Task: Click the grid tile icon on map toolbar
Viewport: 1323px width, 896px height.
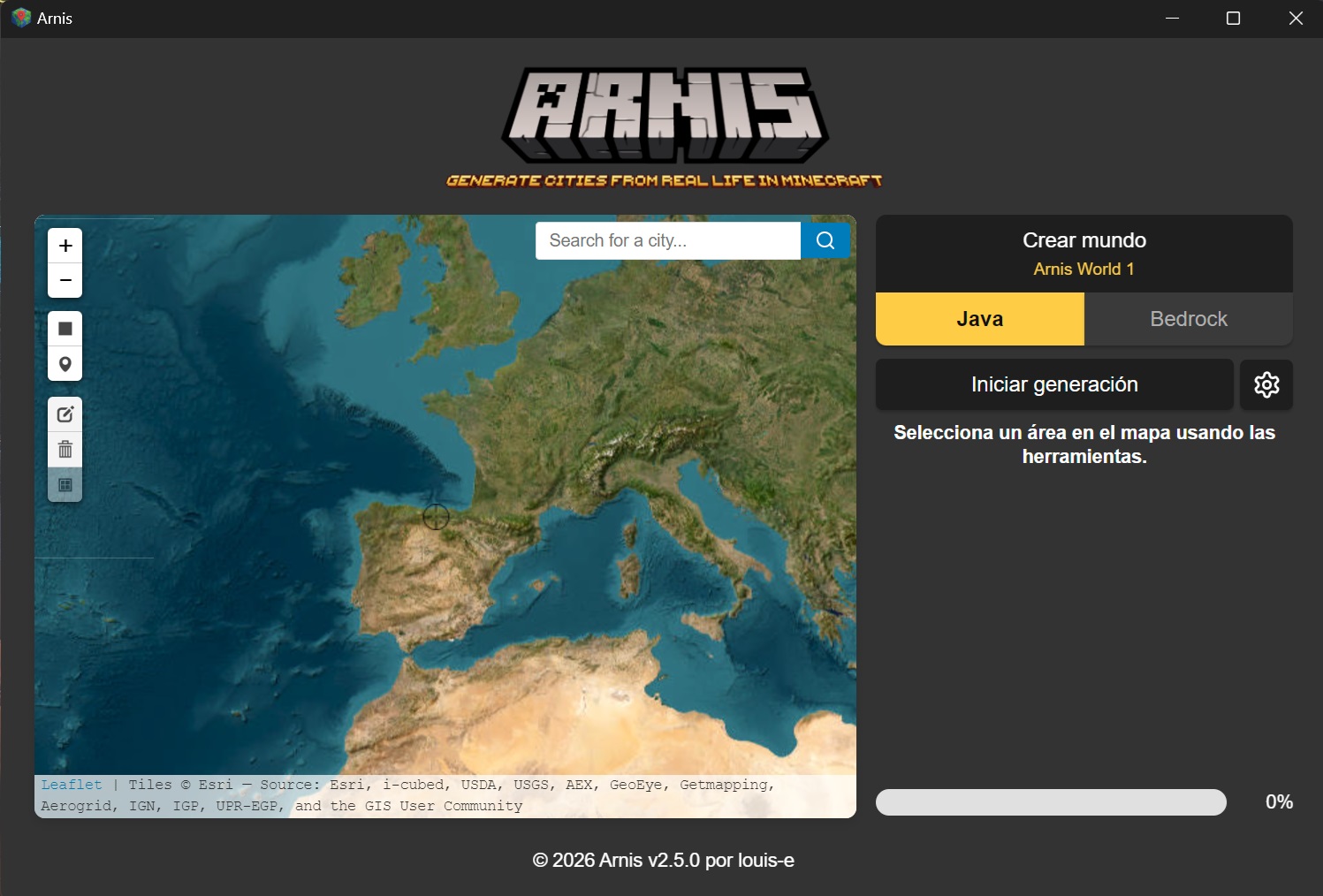Action: pos(65,485)
